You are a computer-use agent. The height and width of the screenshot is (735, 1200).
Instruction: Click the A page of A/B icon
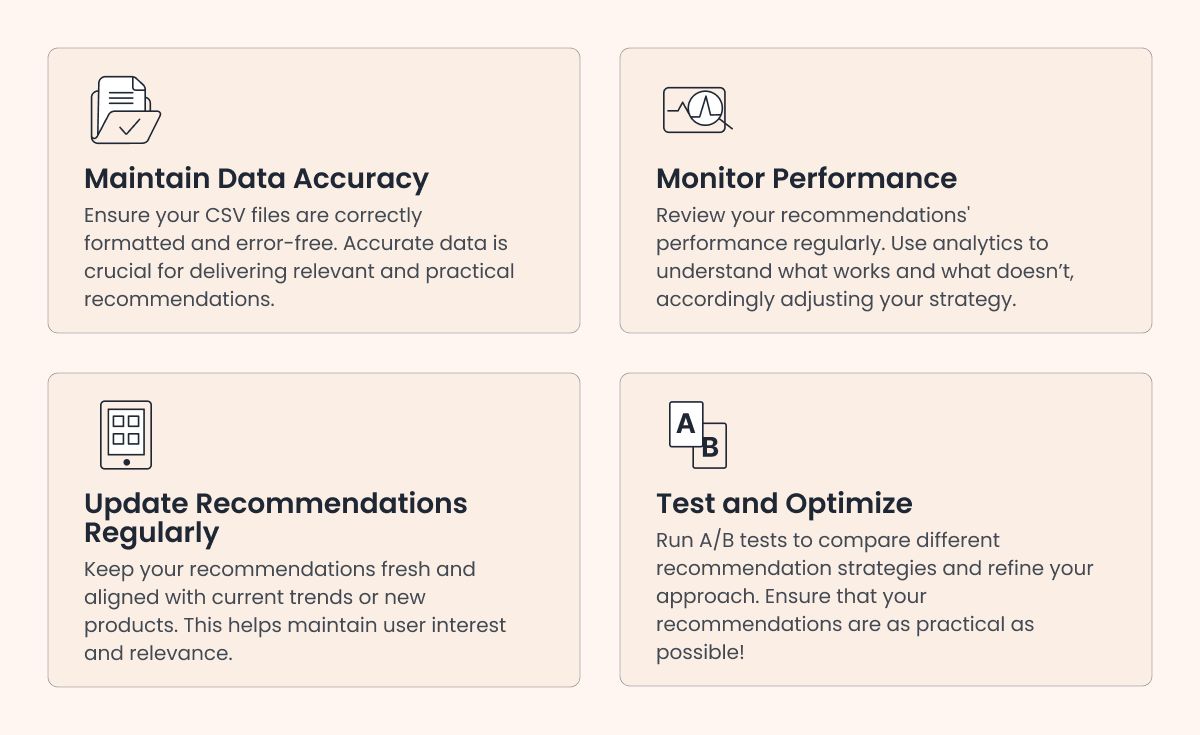pos(686,424)
